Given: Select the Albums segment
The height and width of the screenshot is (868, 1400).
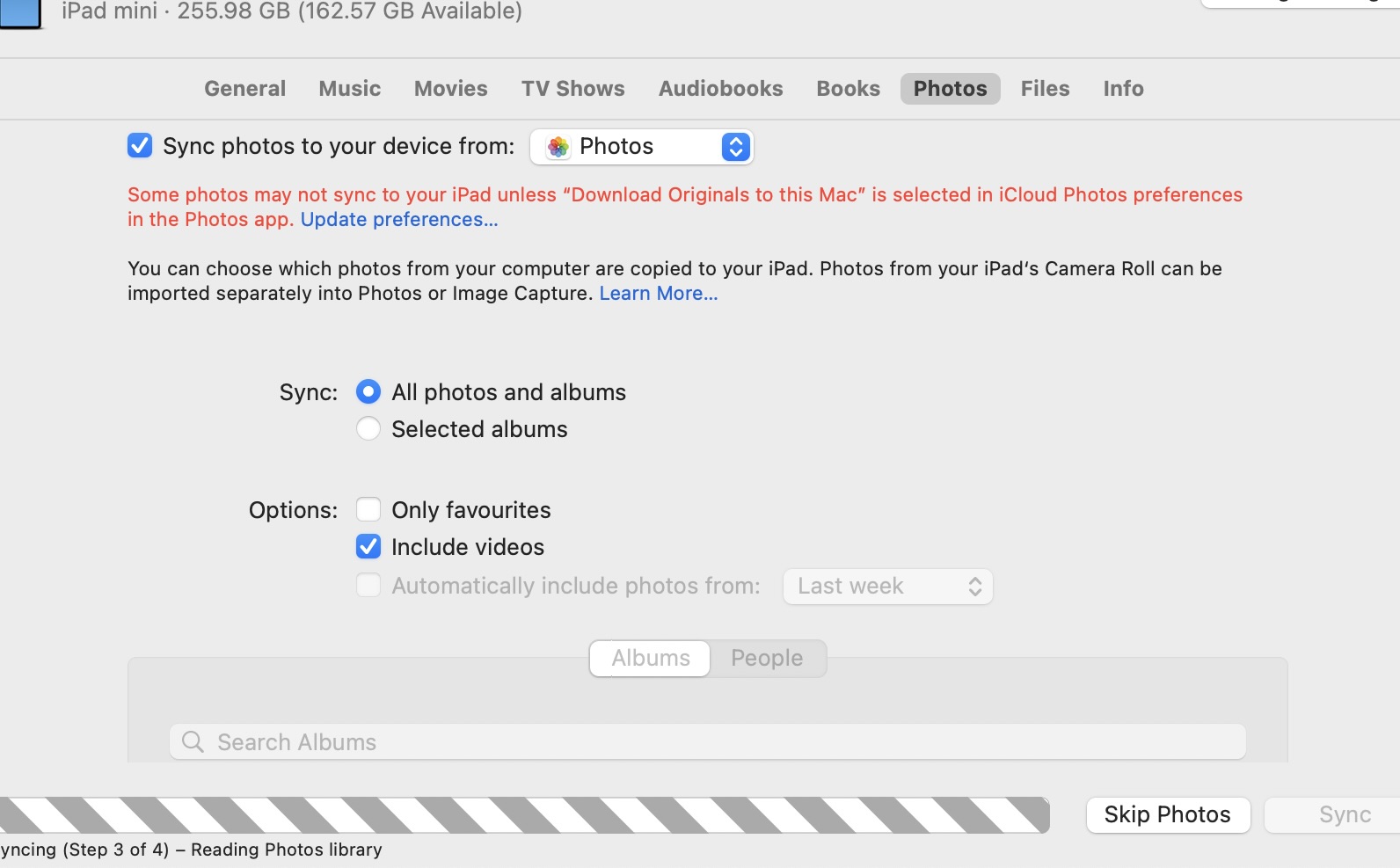Looking at the screenshot, I should click(651, 659).
